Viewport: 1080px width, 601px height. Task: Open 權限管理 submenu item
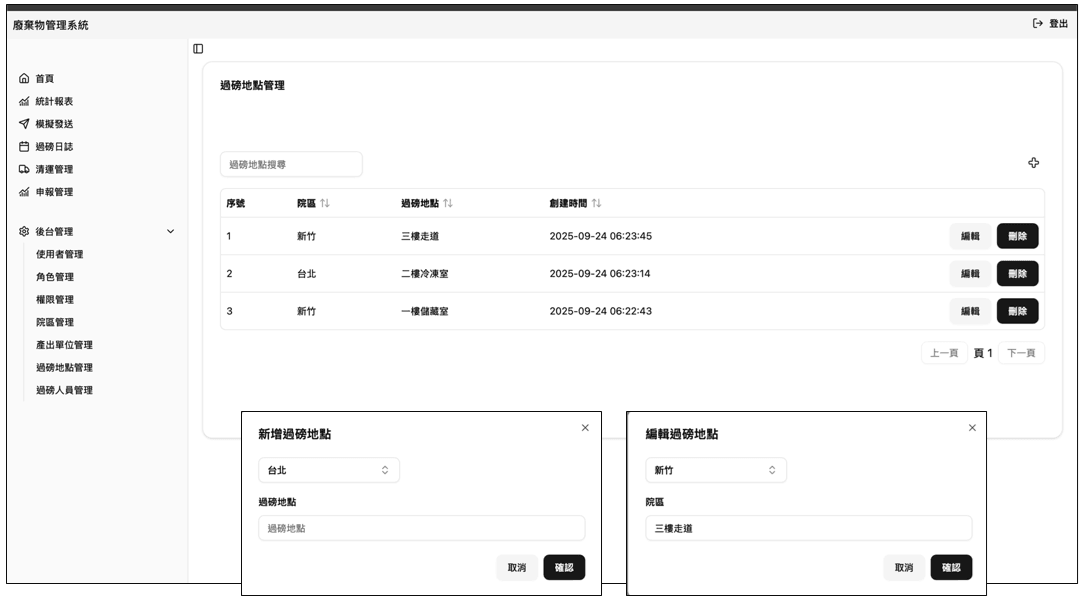pos(55,299)
